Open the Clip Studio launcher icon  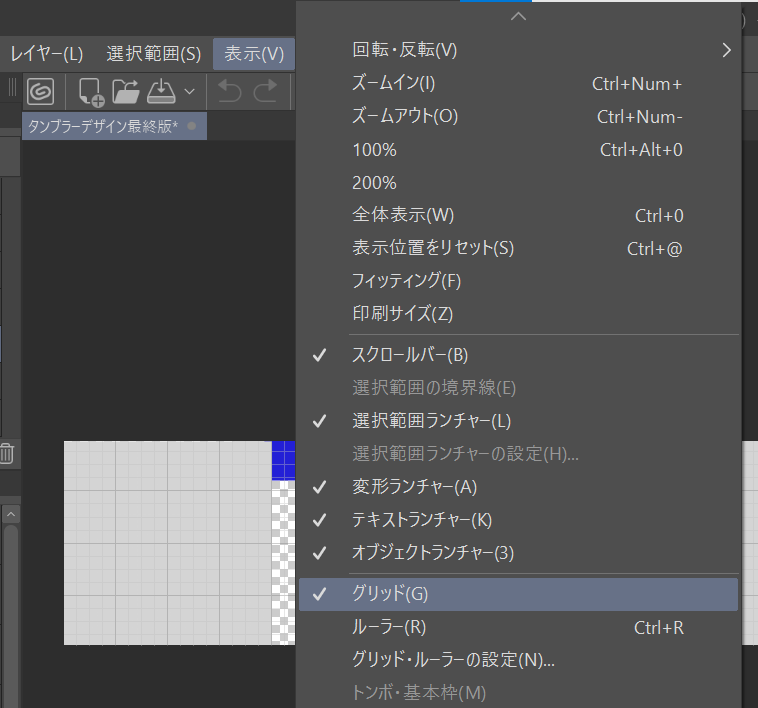[x=40, y=91]
